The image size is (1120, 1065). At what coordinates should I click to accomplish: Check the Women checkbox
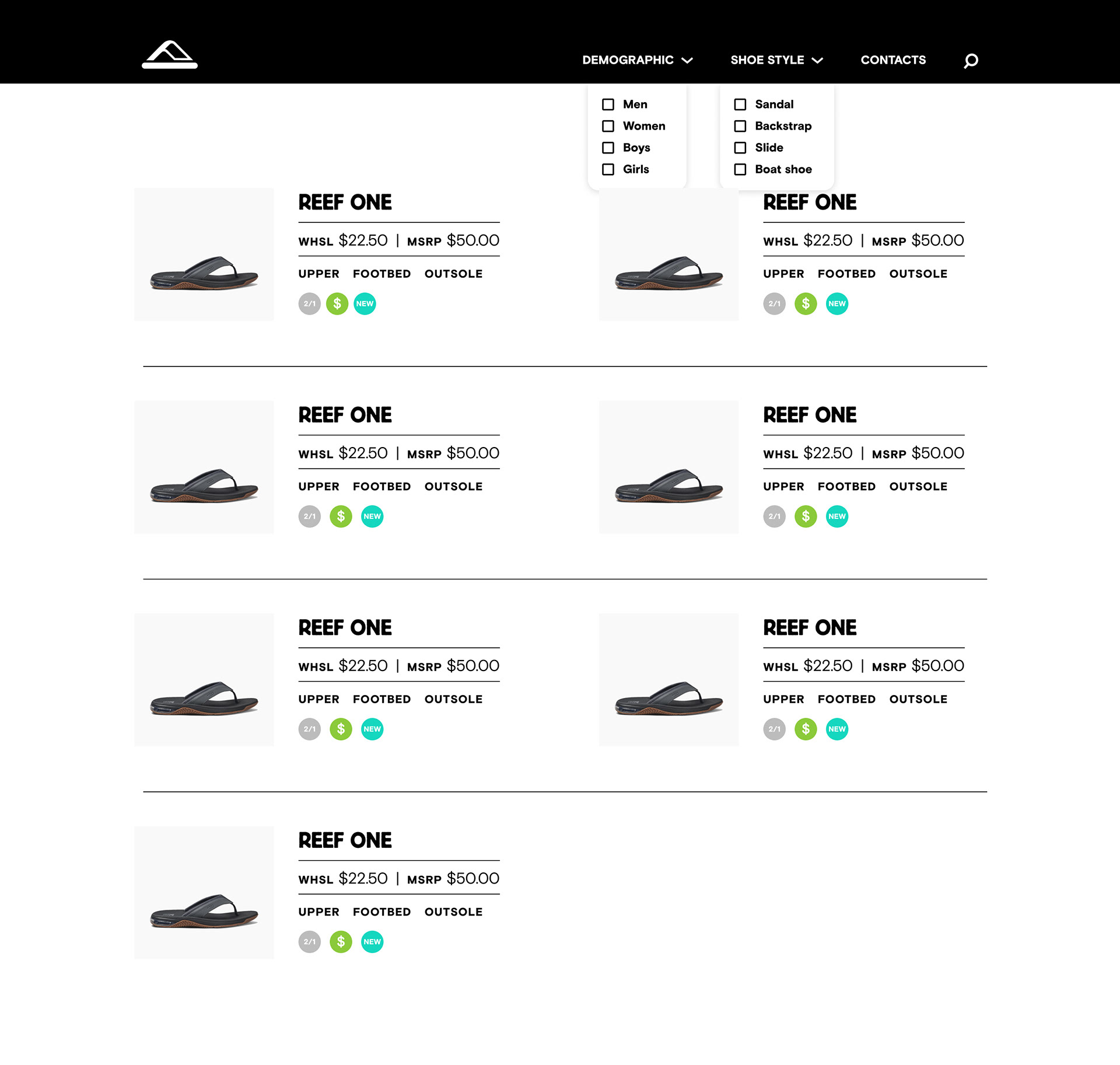[608, 126]
